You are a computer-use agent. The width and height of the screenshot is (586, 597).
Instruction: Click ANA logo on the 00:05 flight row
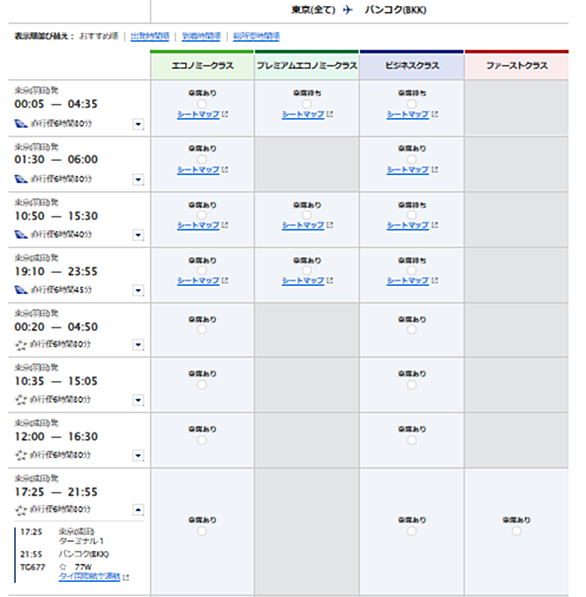click(x=21, y=123)
